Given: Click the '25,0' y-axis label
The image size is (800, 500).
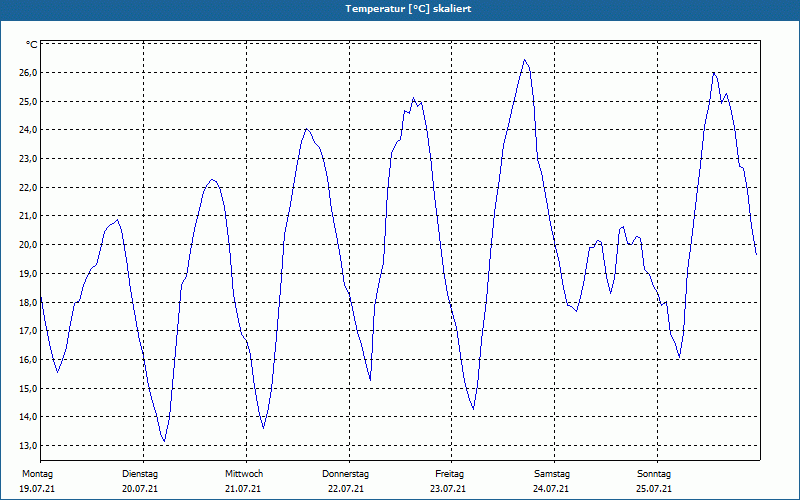Looking at the screenshot, I should click(x=30, y=102).
